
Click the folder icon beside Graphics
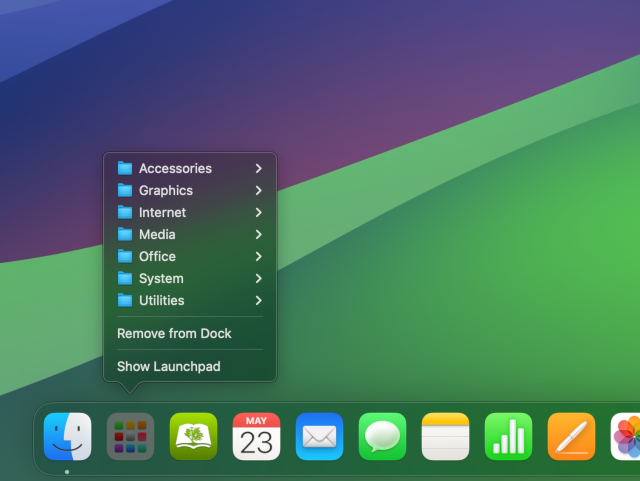(125, 190)
